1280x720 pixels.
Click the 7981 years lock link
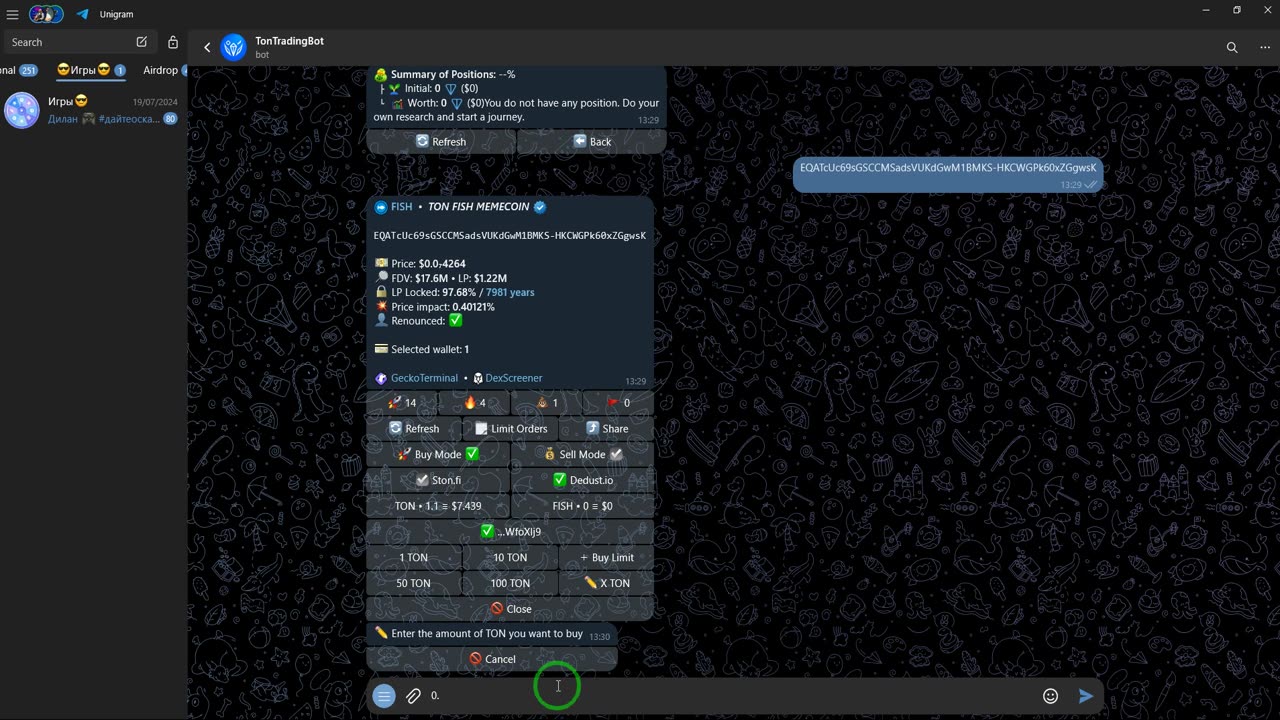[510, 292]
